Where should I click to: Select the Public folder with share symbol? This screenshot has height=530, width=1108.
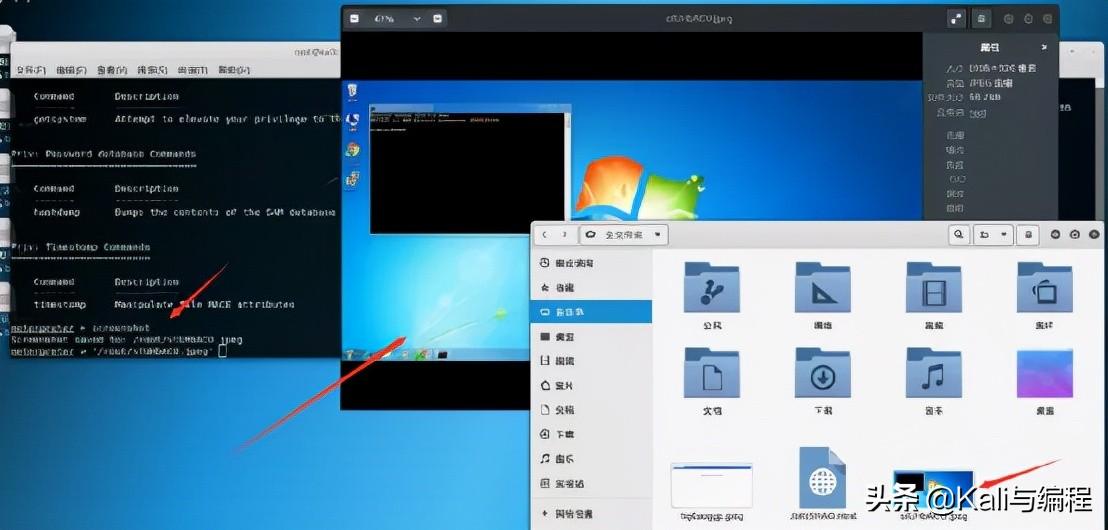tap(712, 295)
